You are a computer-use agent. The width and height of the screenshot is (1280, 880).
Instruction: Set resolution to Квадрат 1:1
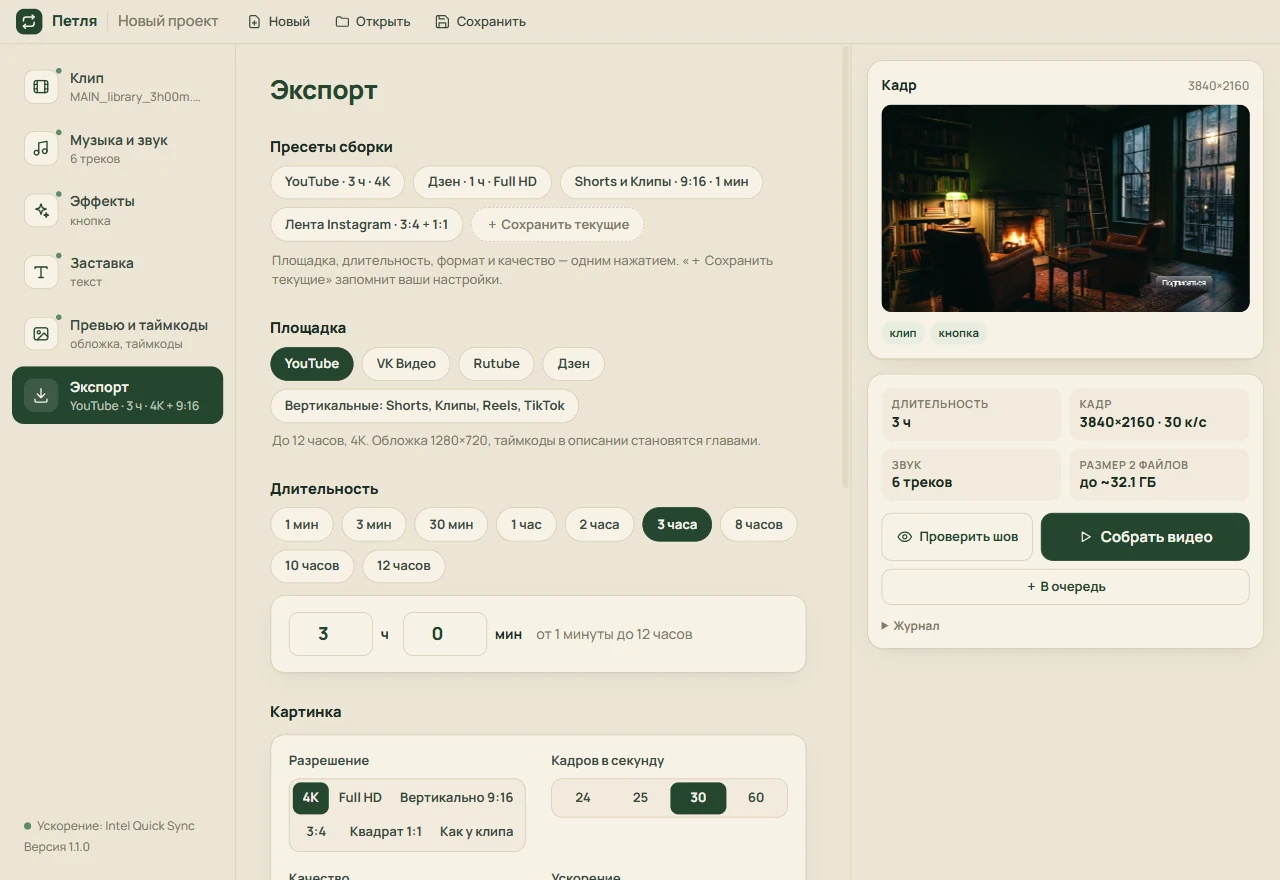[x=385, y=831]
